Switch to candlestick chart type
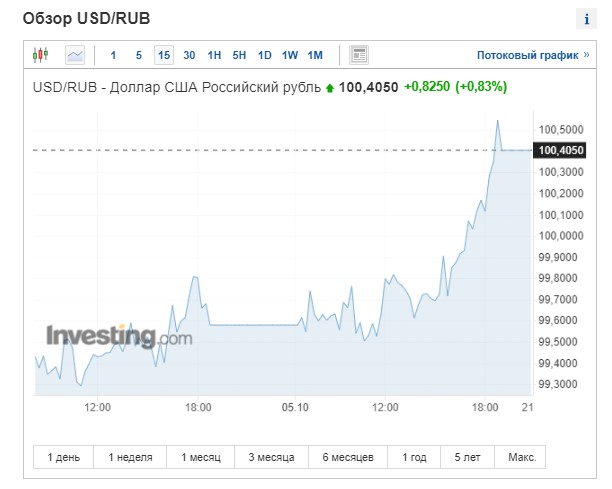This screenshot has width=612, height=489. [x=40, y=55]
